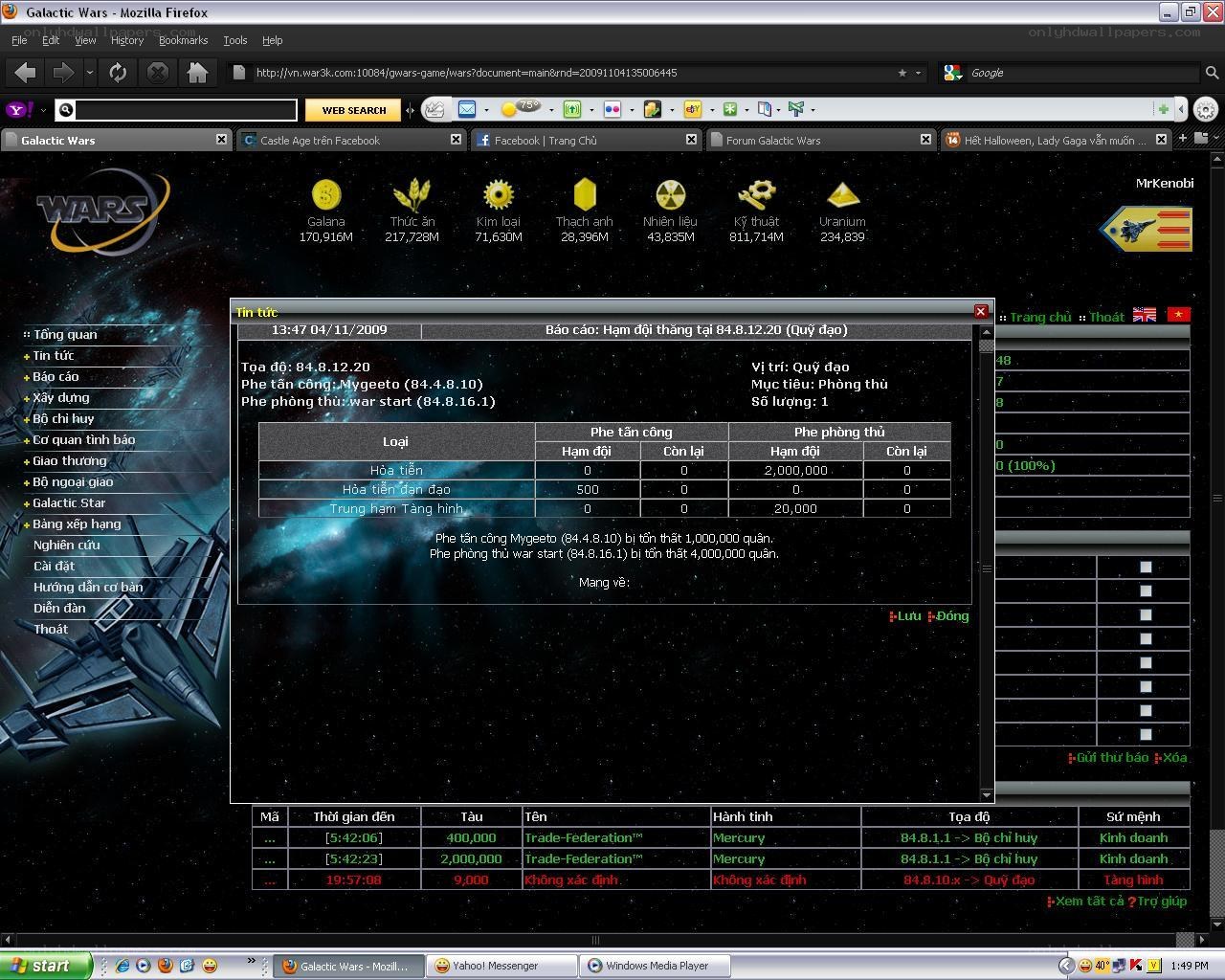The image size is (1225, 980).
Task: Tick the last checkbox in message list
Action: (x=1146, y=735)
